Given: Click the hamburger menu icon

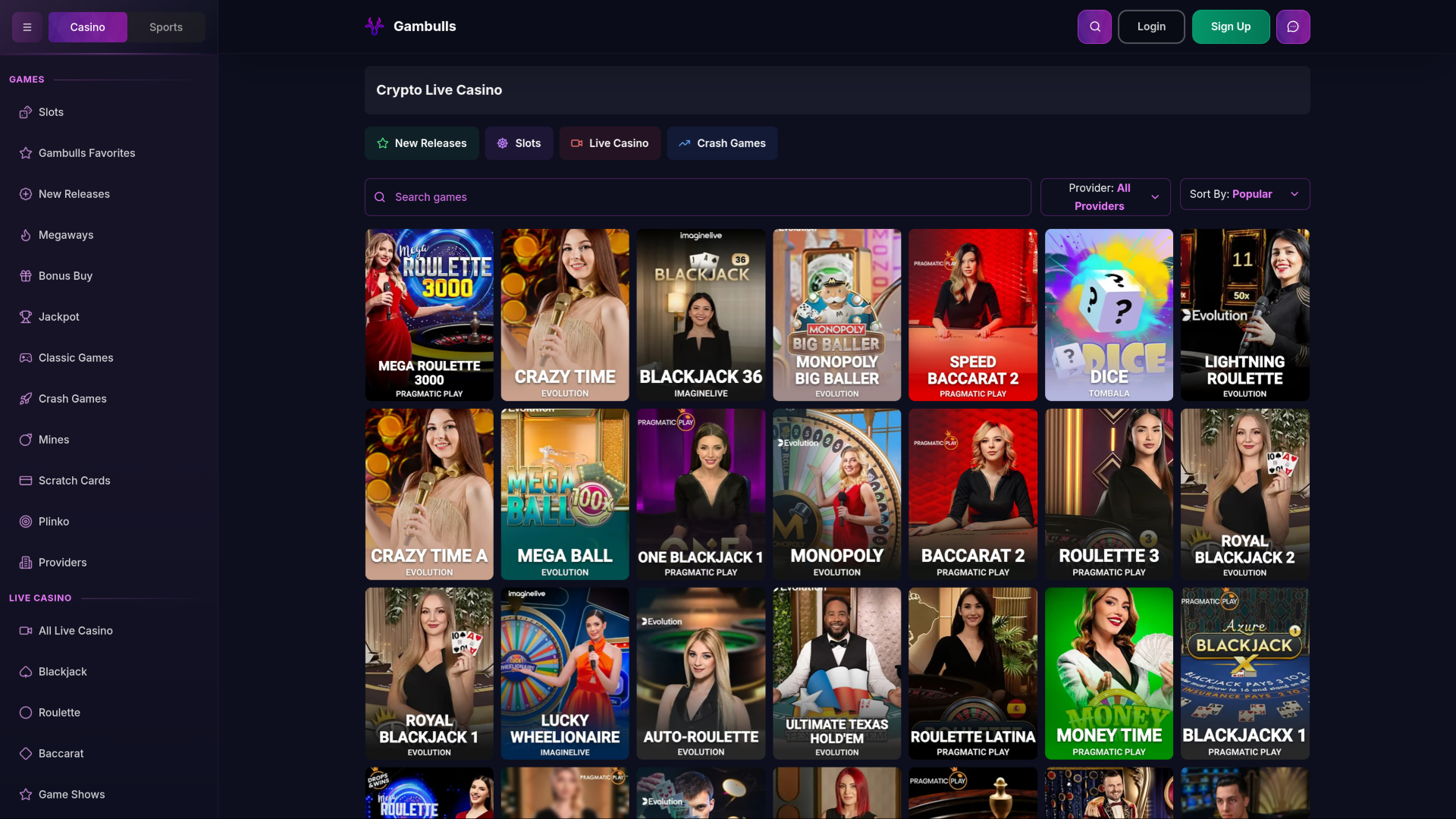Looking at the screenshot, I should point(27,27).
